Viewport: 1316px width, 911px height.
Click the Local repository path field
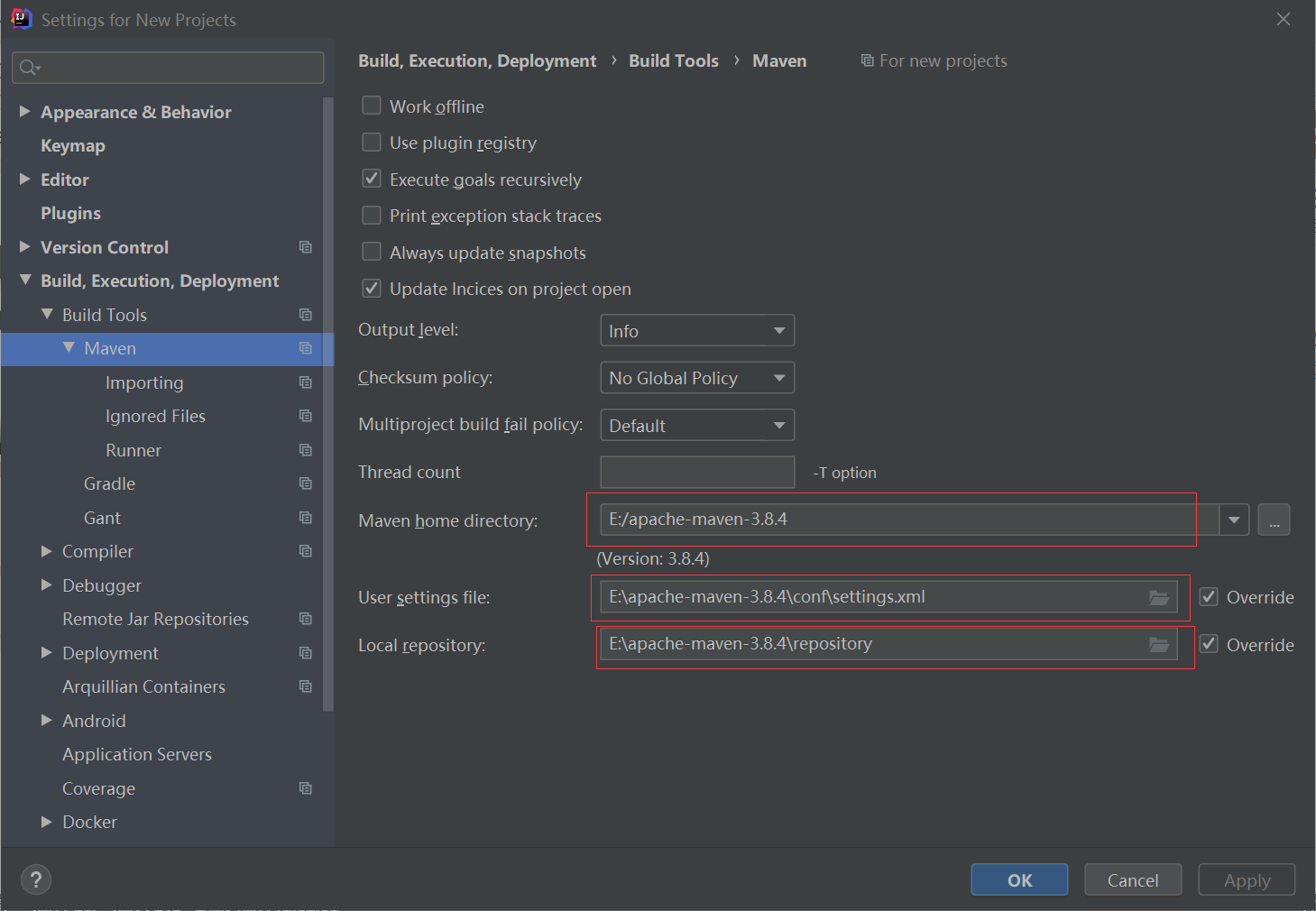click(888, 644)
